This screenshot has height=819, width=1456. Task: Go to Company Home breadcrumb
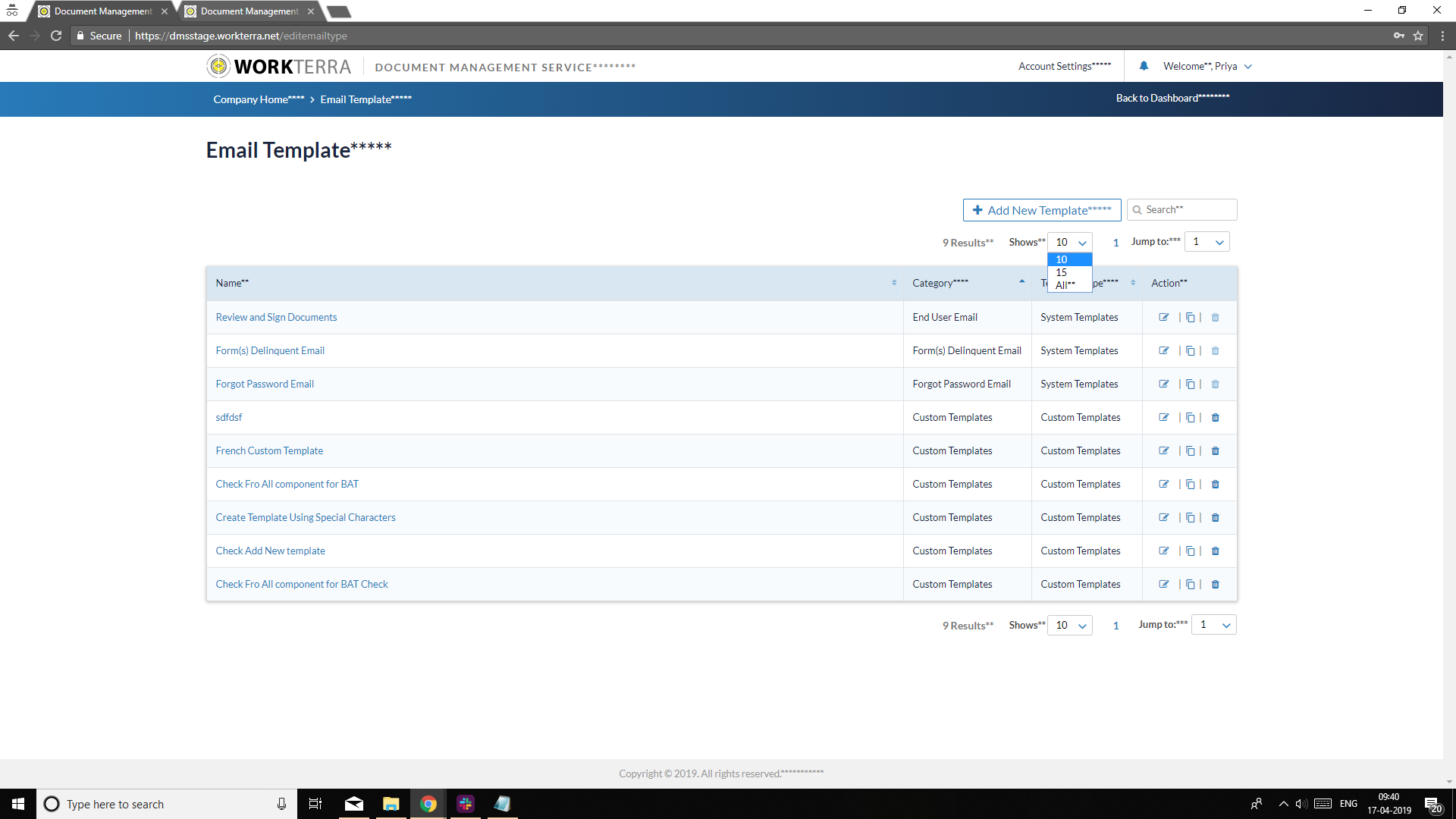point(258,99)
